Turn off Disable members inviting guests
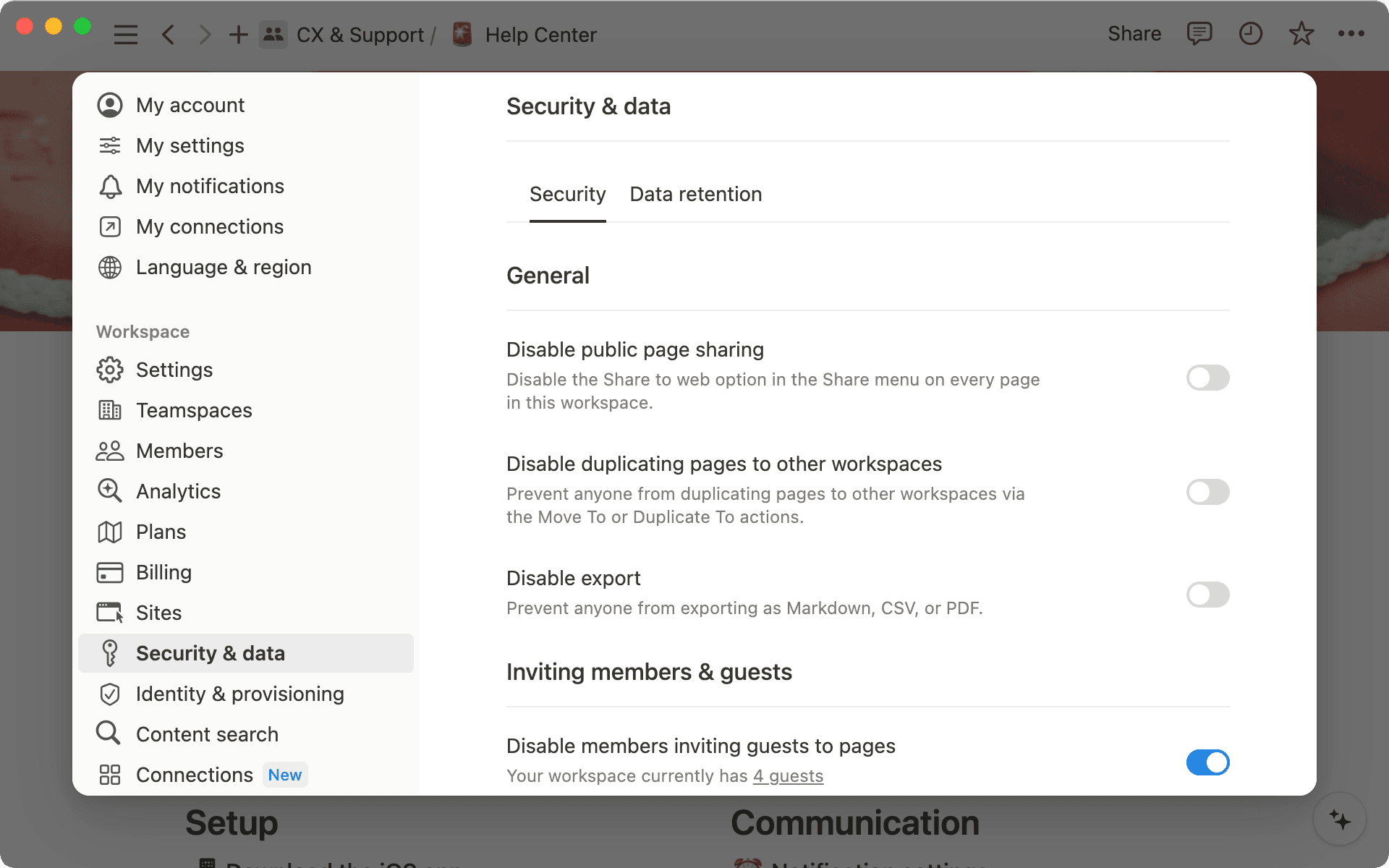 click(x=1207, y=762)
